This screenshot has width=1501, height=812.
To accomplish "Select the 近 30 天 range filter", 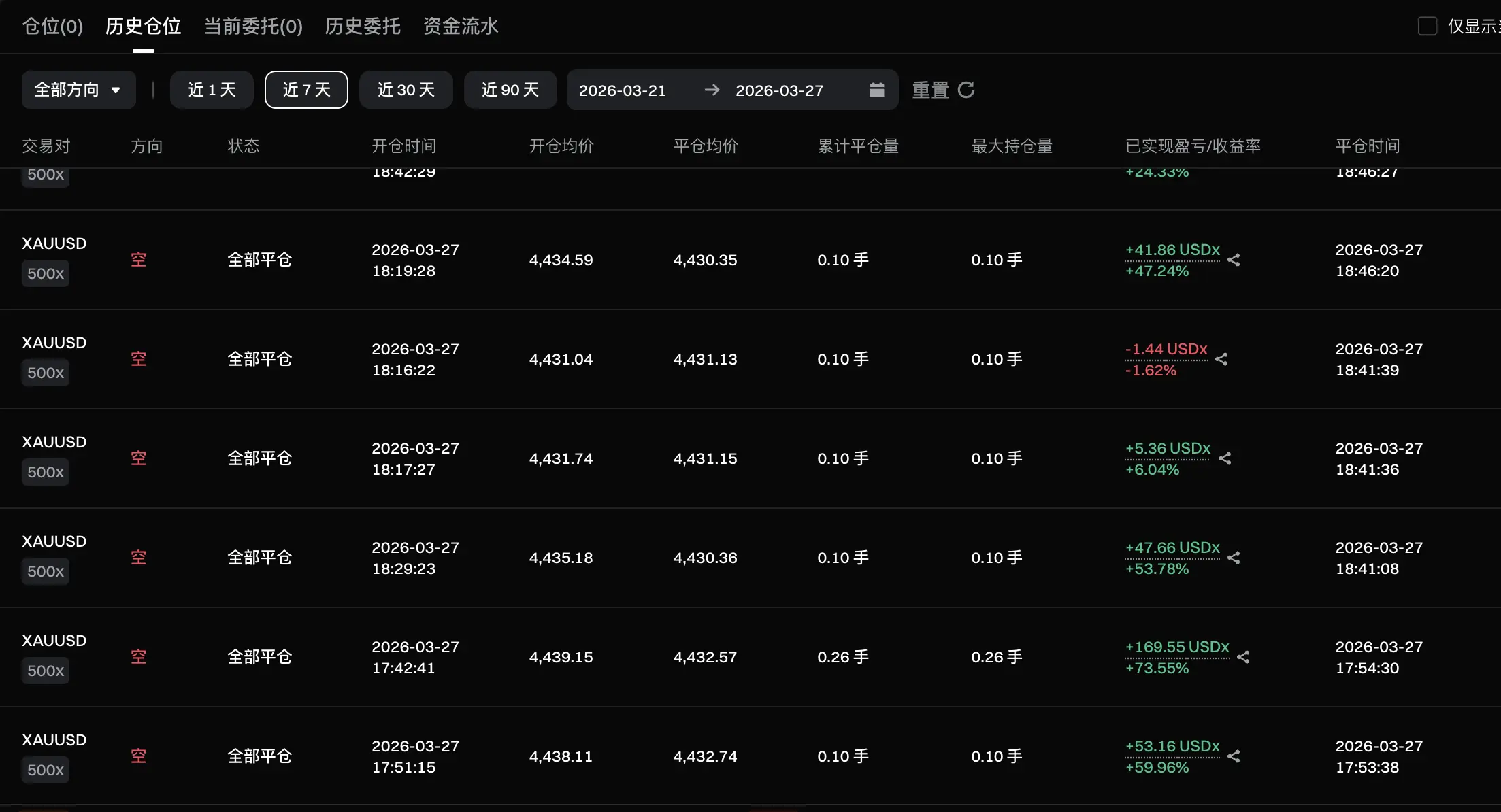I will pos(406,90).
